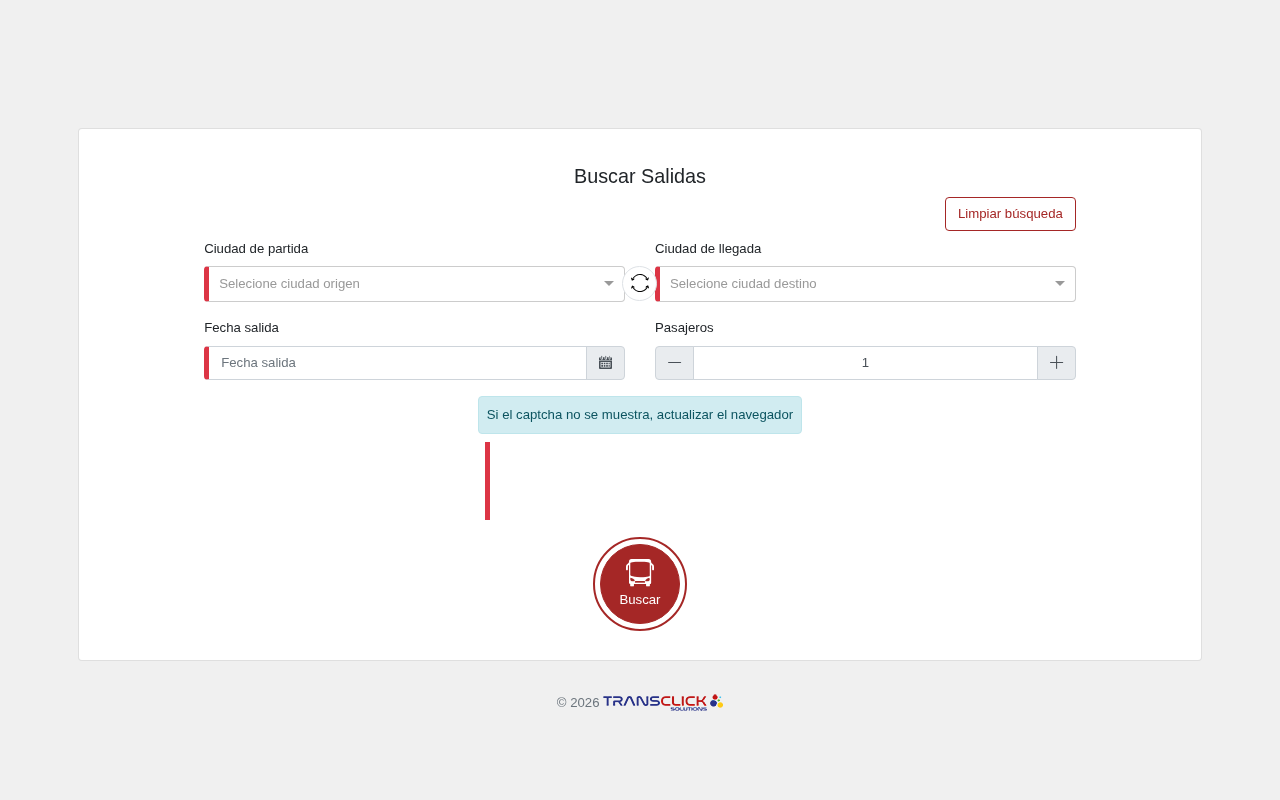The width and height of the screenshot is (1280, 800).
Task: Click the origin city dropdown arrow
Action: click(609, 284)
